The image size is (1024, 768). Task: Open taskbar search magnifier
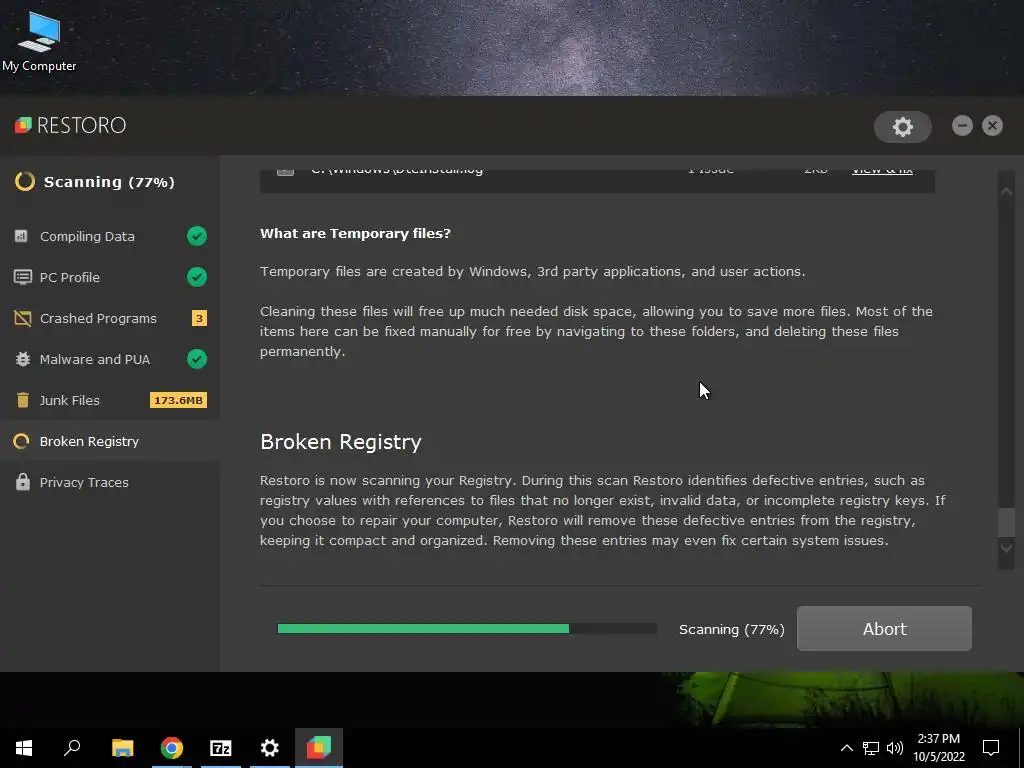[72, 748]
